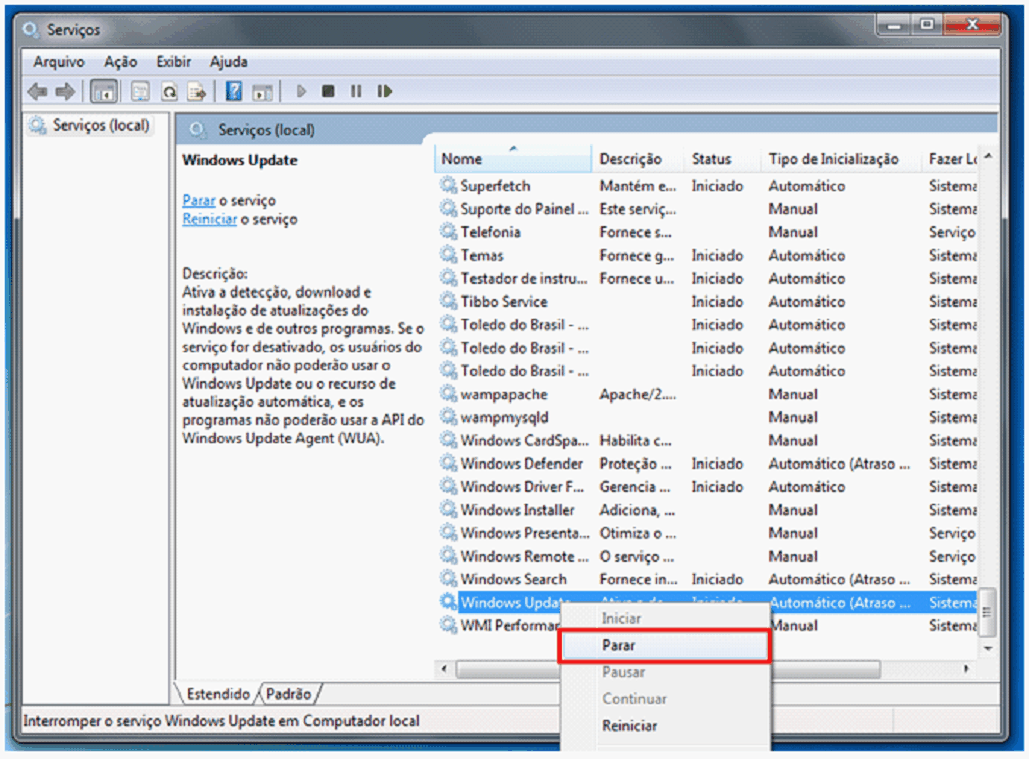Viewport: 1030px width, 760px height.
Task: Switch to the Padrão tab
Action: tap(289, 693)
